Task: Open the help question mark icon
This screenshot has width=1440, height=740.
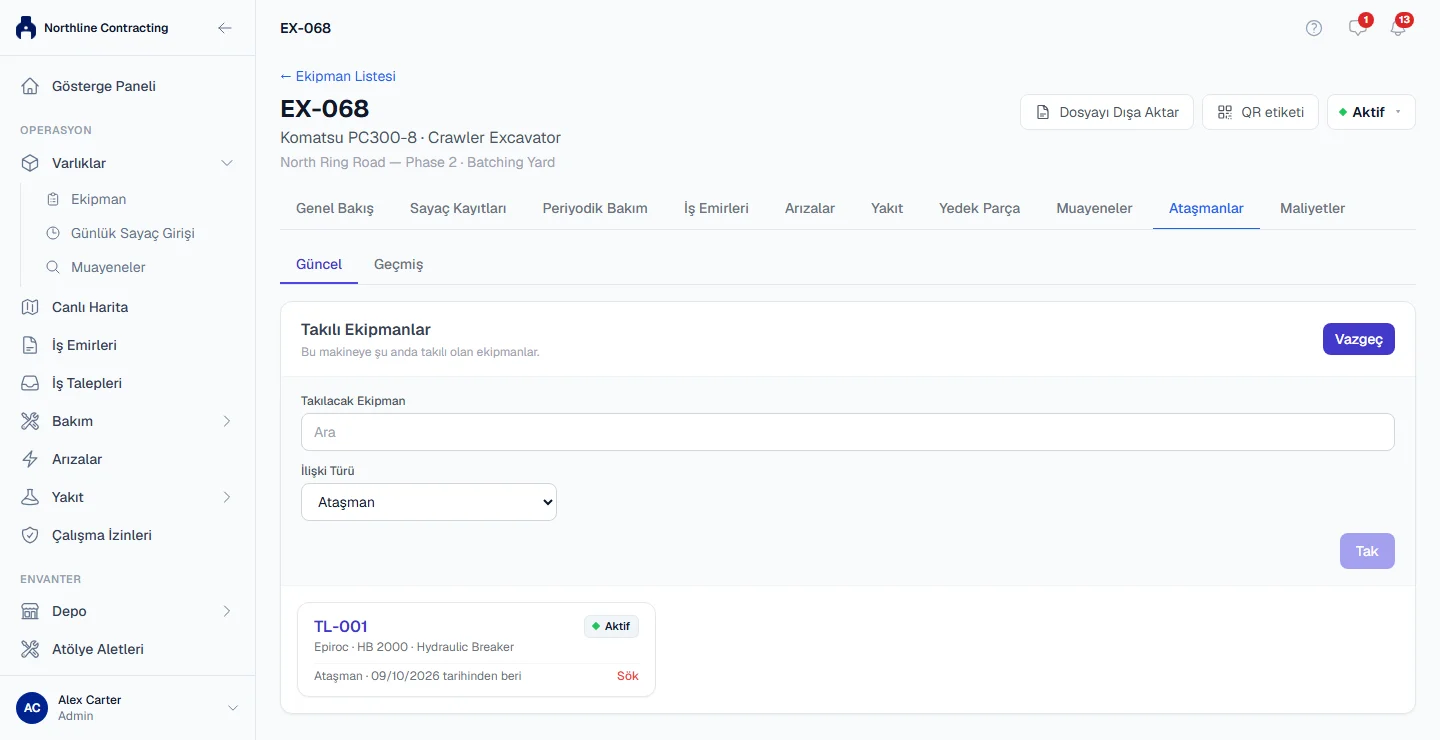Action: coord(1314,28)
